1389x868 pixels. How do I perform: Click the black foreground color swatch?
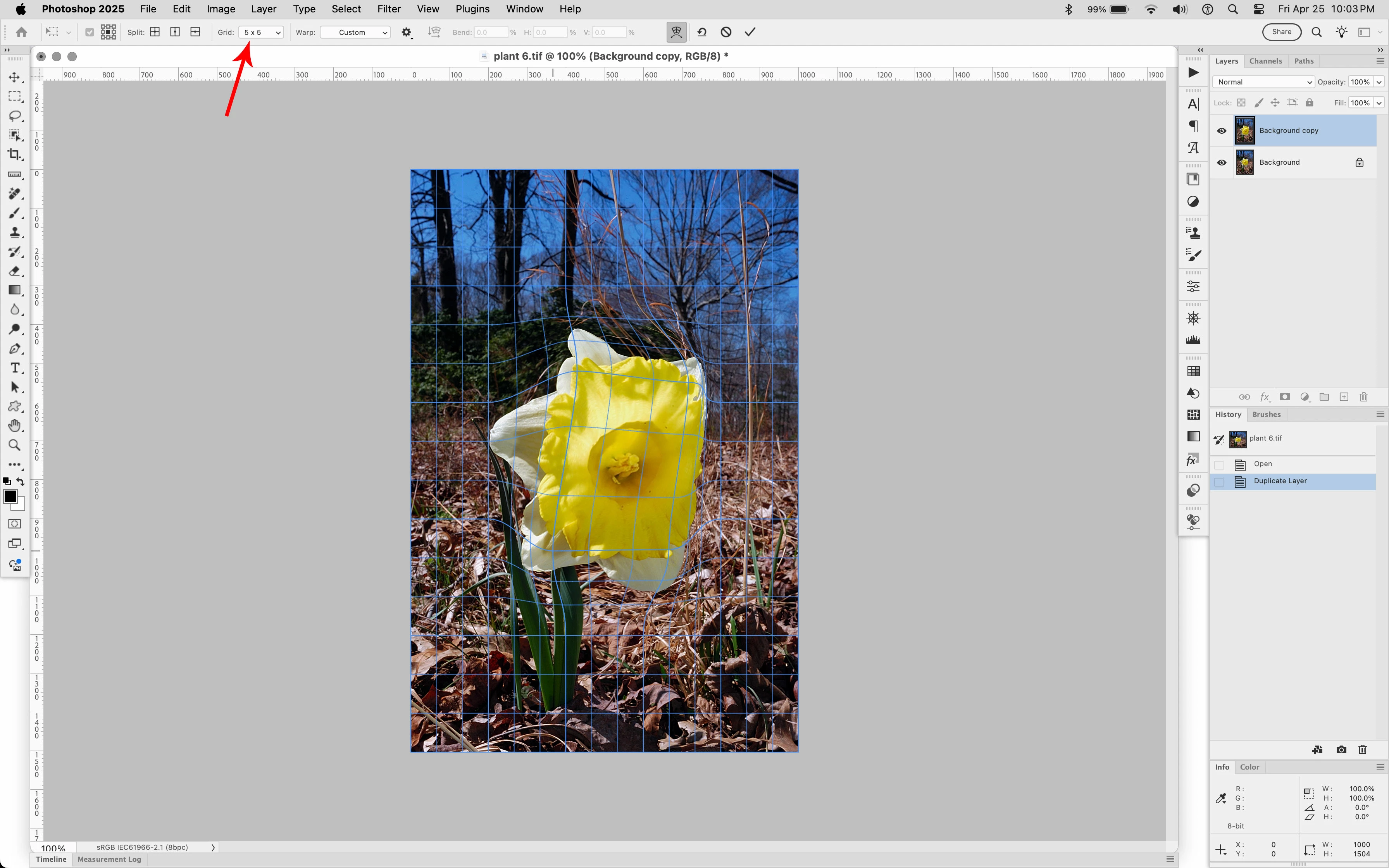pos(10,496)
